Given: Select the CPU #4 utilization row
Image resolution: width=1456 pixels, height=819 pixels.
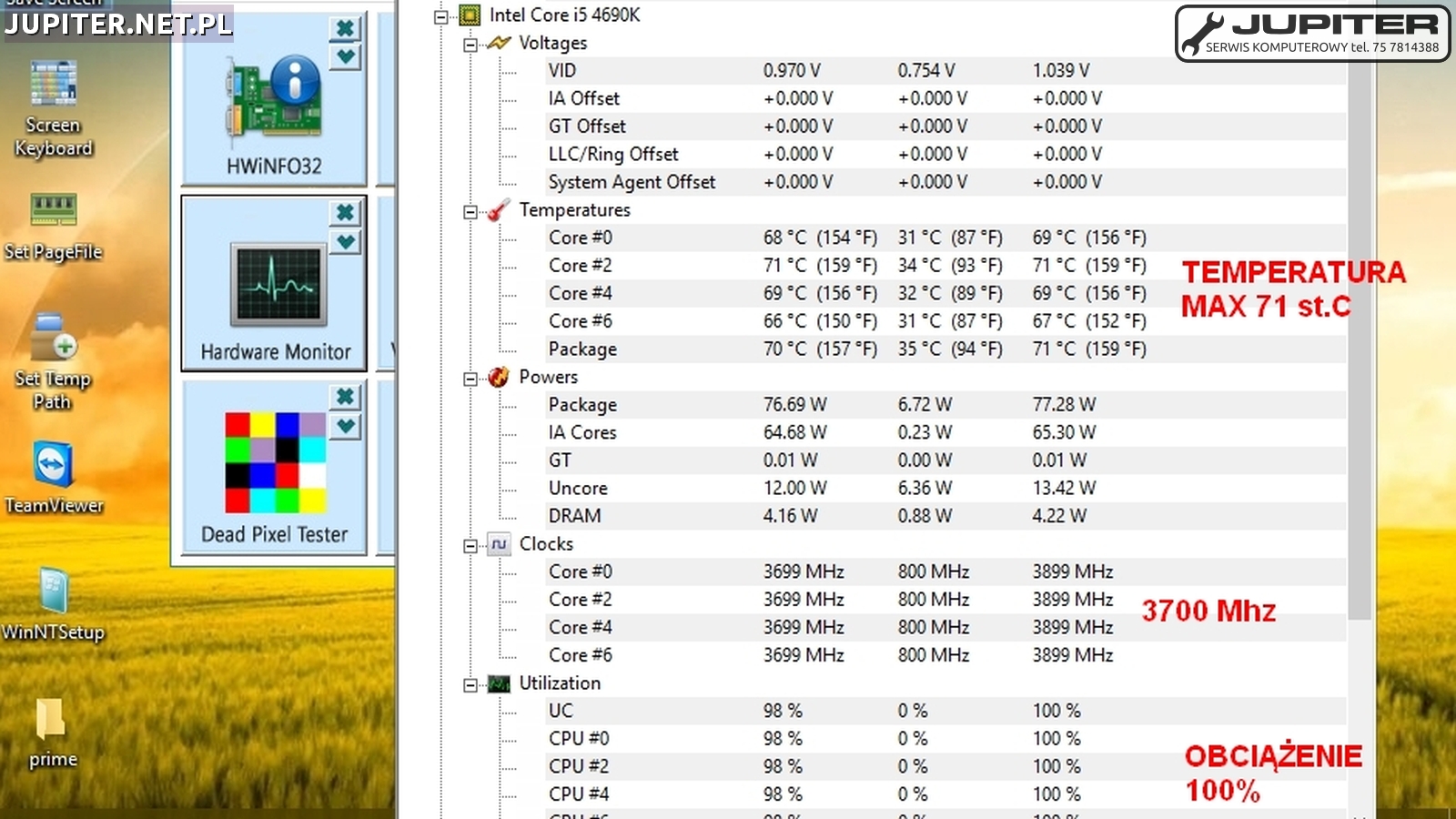Looking at the screenshot, I should pos(945,794).
